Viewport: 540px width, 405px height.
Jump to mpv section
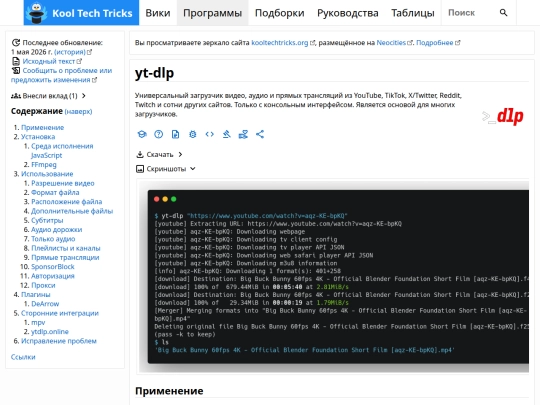(38, 323)
